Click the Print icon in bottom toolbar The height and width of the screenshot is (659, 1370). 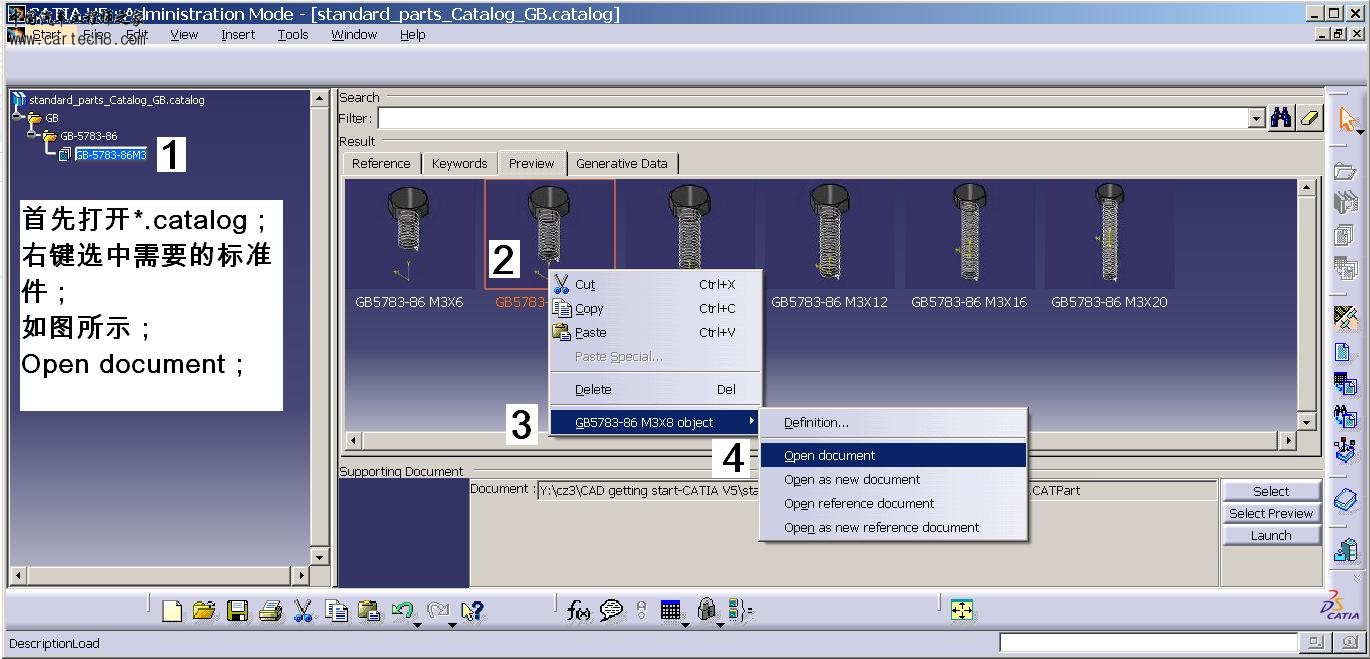(x=270, y=610)
